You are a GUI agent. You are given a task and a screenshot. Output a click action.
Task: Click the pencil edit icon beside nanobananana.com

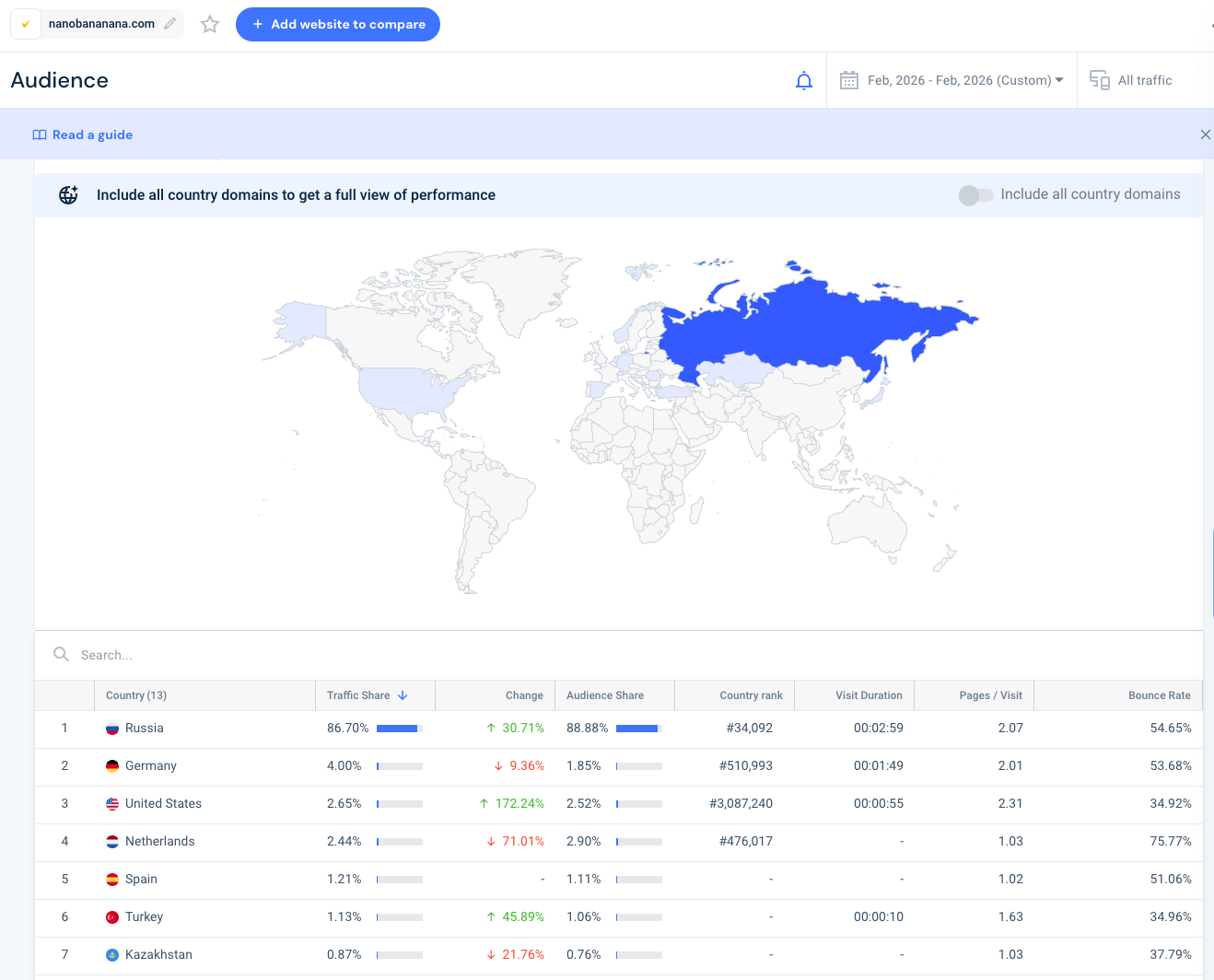[169, 24]
